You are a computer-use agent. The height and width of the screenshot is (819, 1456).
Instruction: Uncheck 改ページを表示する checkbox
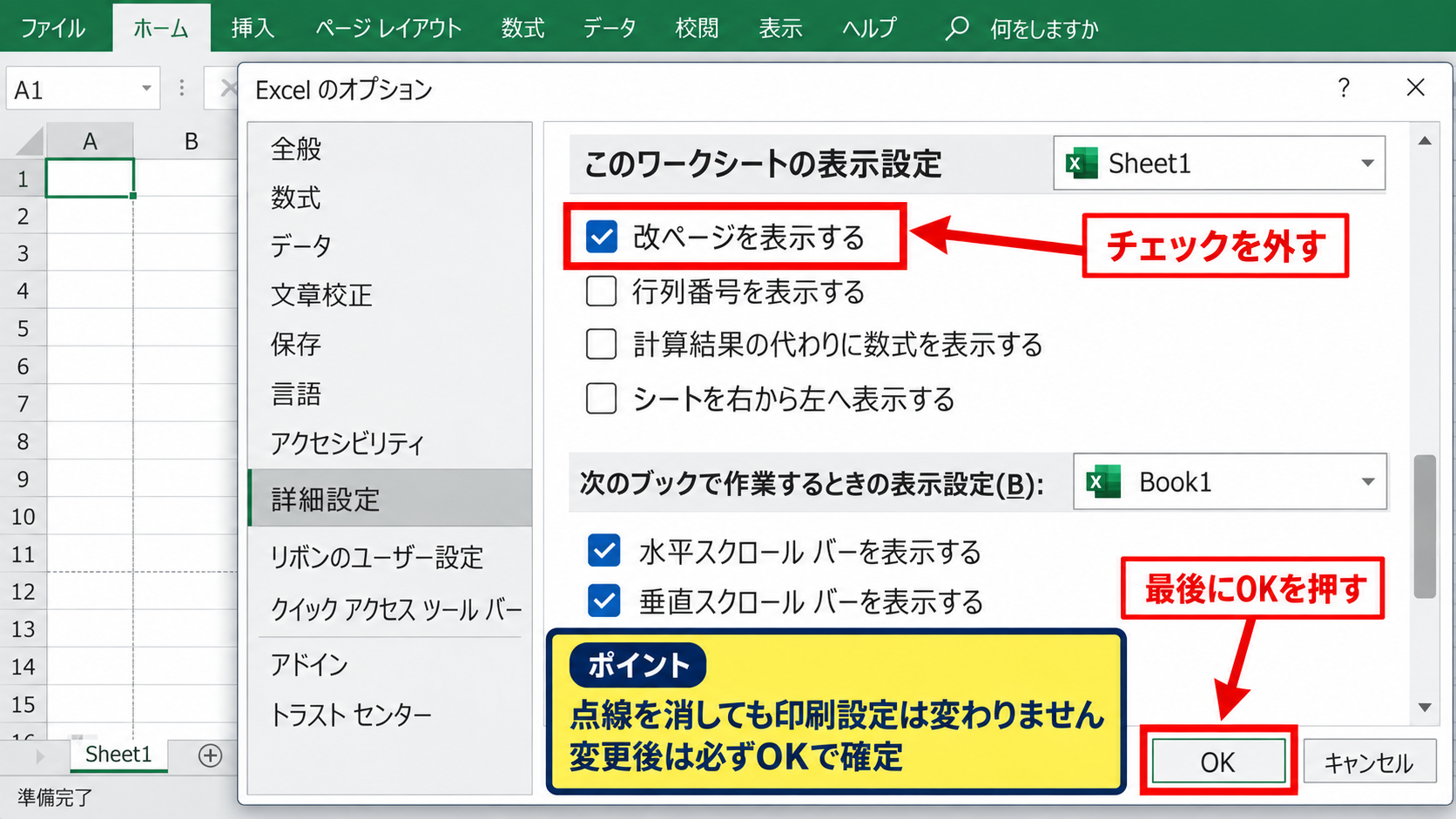(x=602, y=237)
